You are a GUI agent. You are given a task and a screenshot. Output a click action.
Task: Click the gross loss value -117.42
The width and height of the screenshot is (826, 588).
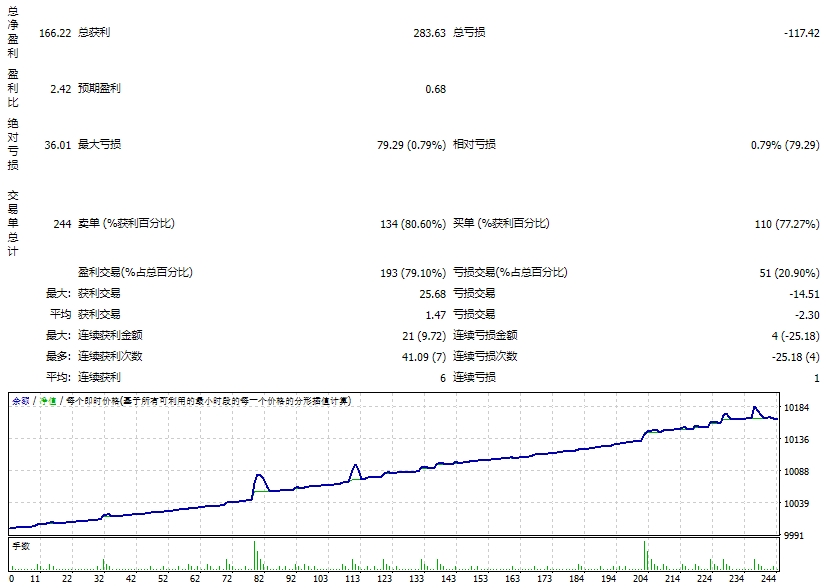(802, 33)
